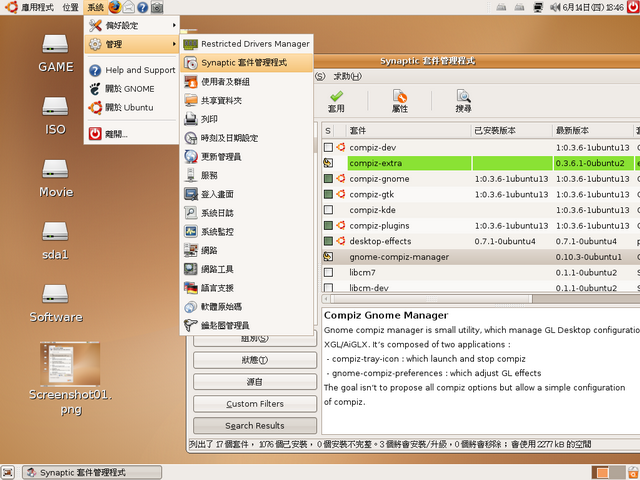This screenshot has height=480, width=640.
Task: Open the mail launcher in top panel
Action: coord(129,7)
